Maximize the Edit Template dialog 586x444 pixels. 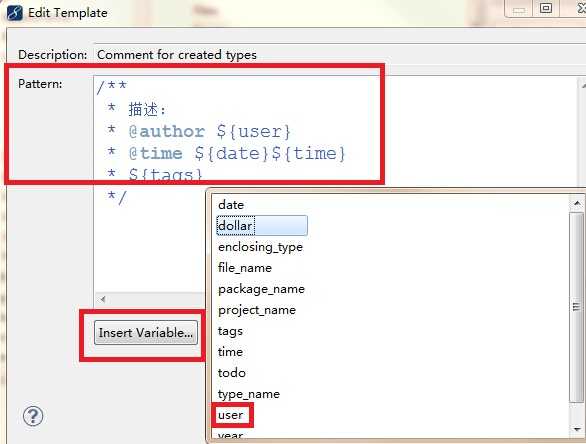545,8
